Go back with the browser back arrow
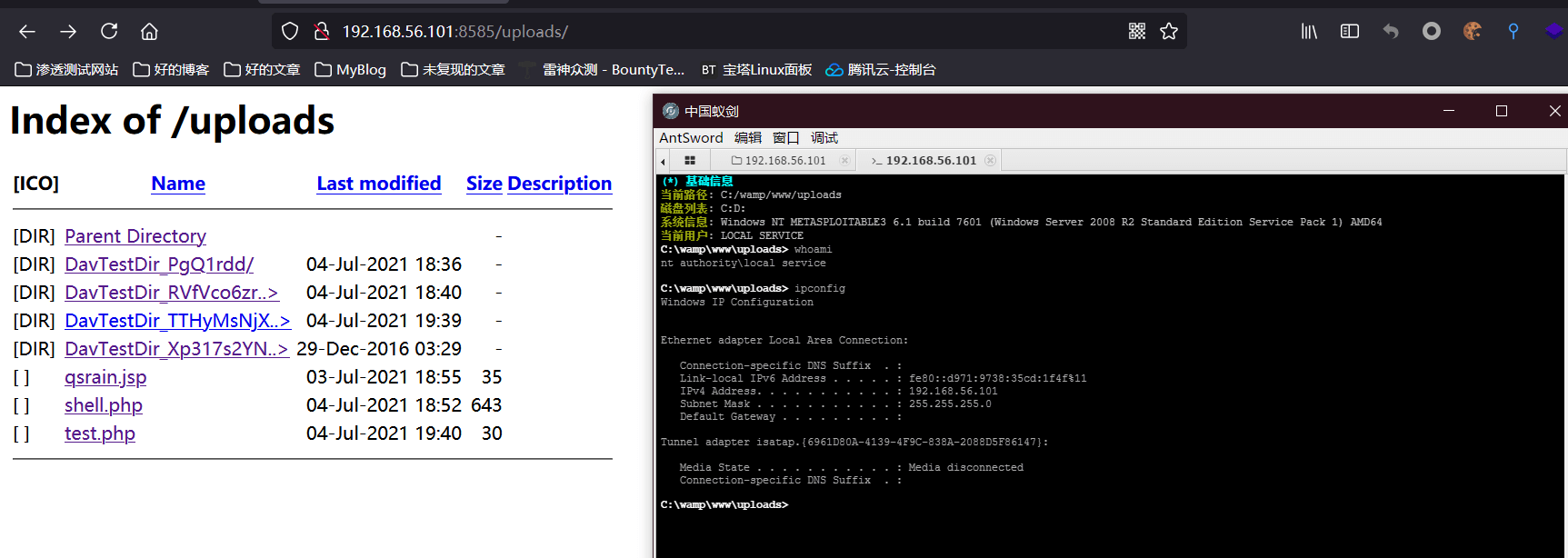 tap(27, 32)
